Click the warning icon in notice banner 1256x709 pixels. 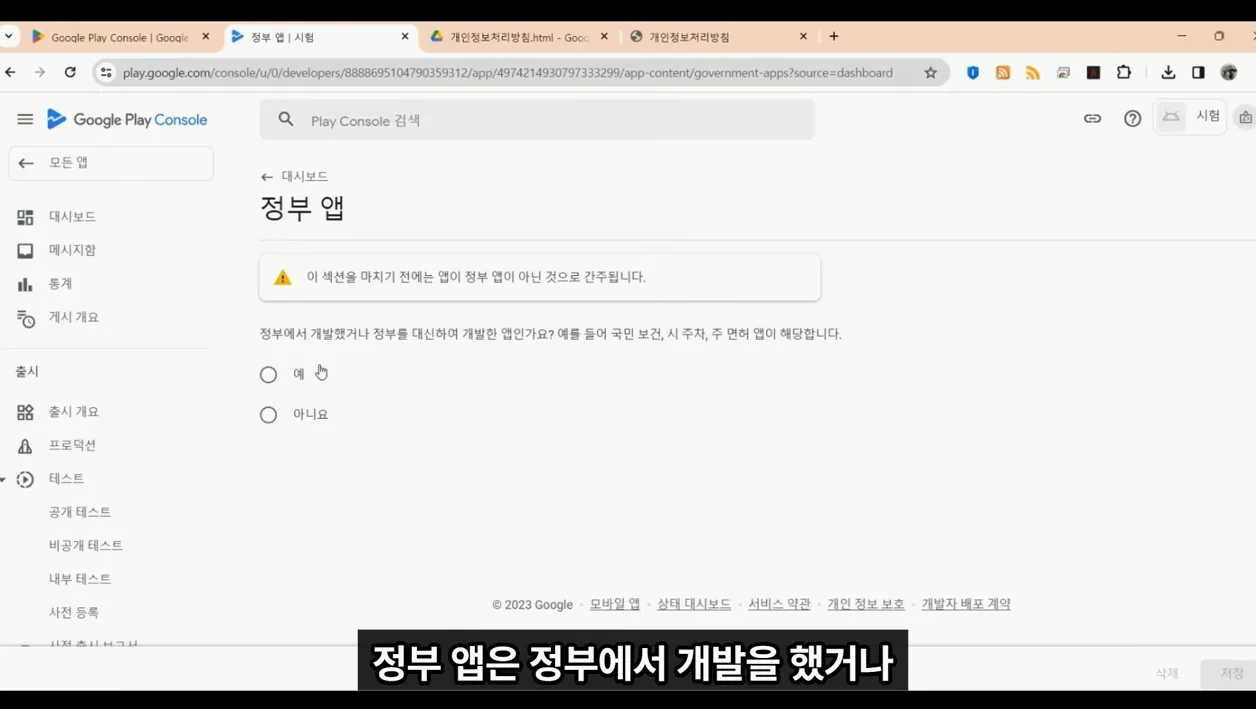pos(283,278)
